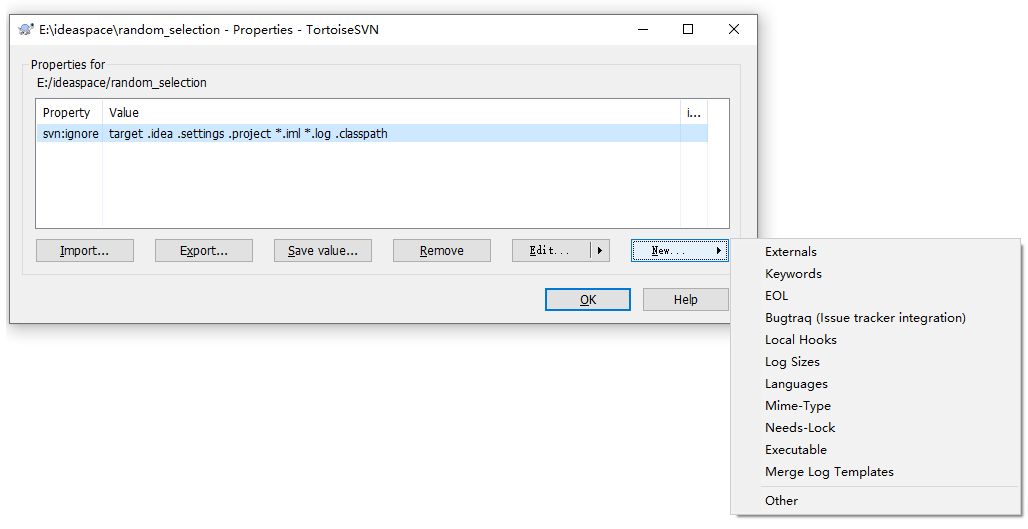Select the svn:ignore property cell

[x=70, y=134]
